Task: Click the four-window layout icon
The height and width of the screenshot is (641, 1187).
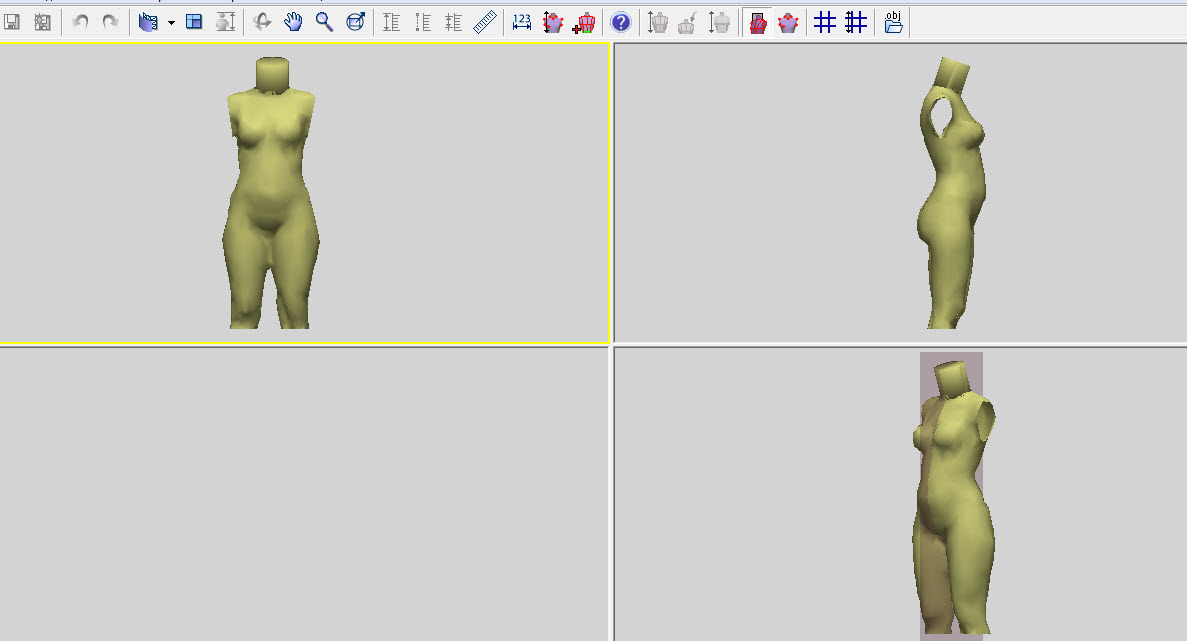Action: 195,22
